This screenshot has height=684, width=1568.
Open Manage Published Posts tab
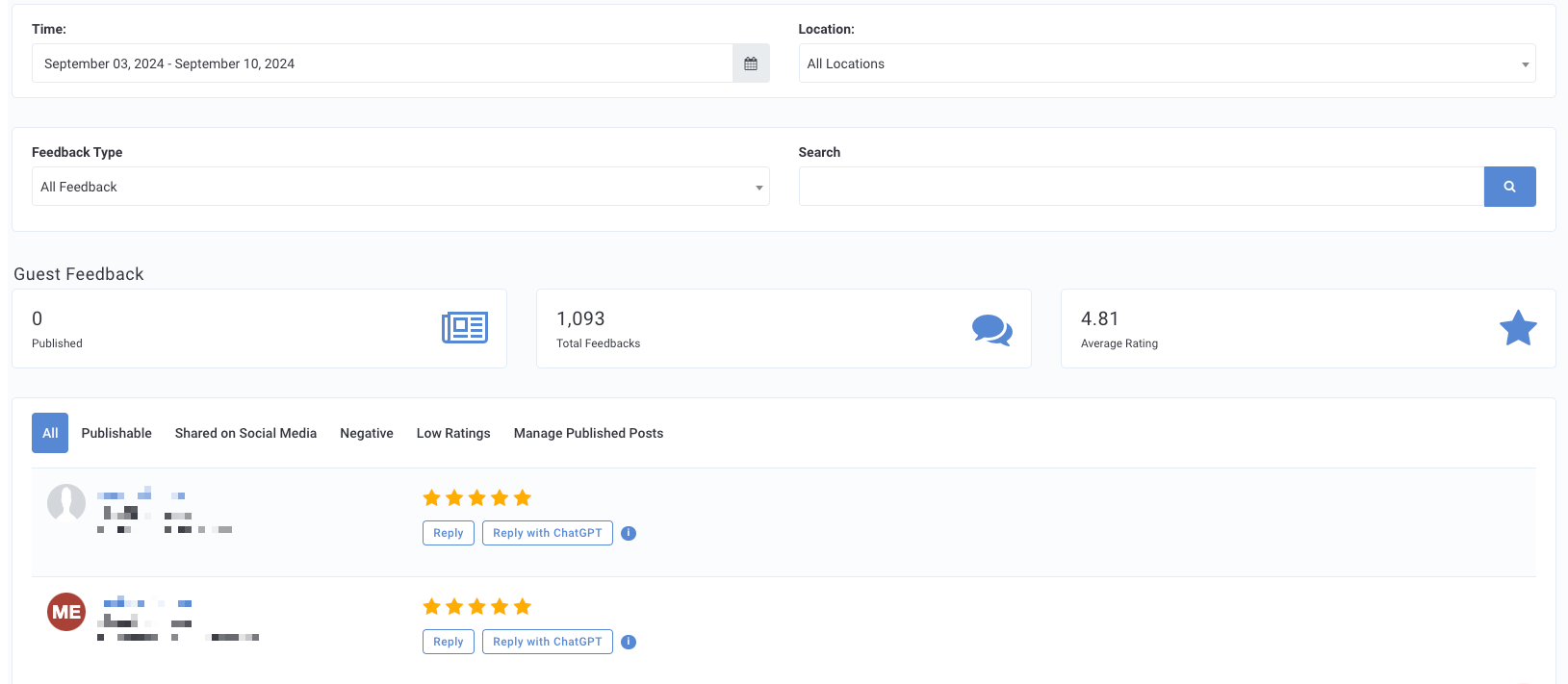tap(588, 433)
